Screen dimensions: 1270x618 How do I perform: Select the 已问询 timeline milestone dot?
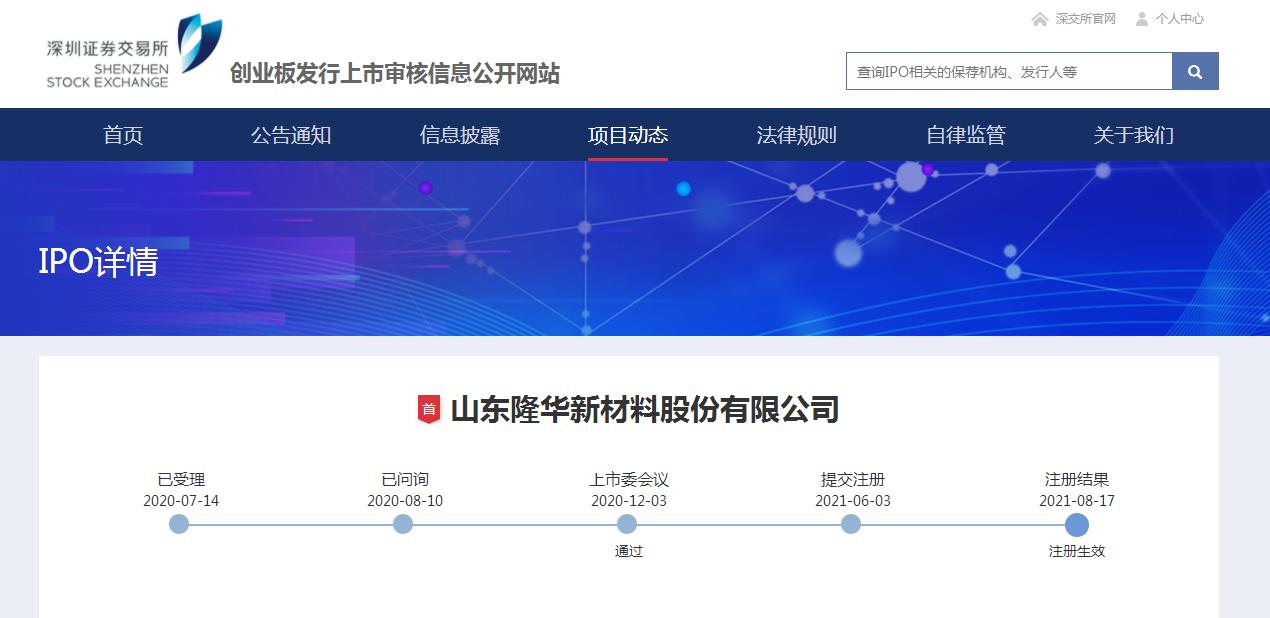(403, 522)
